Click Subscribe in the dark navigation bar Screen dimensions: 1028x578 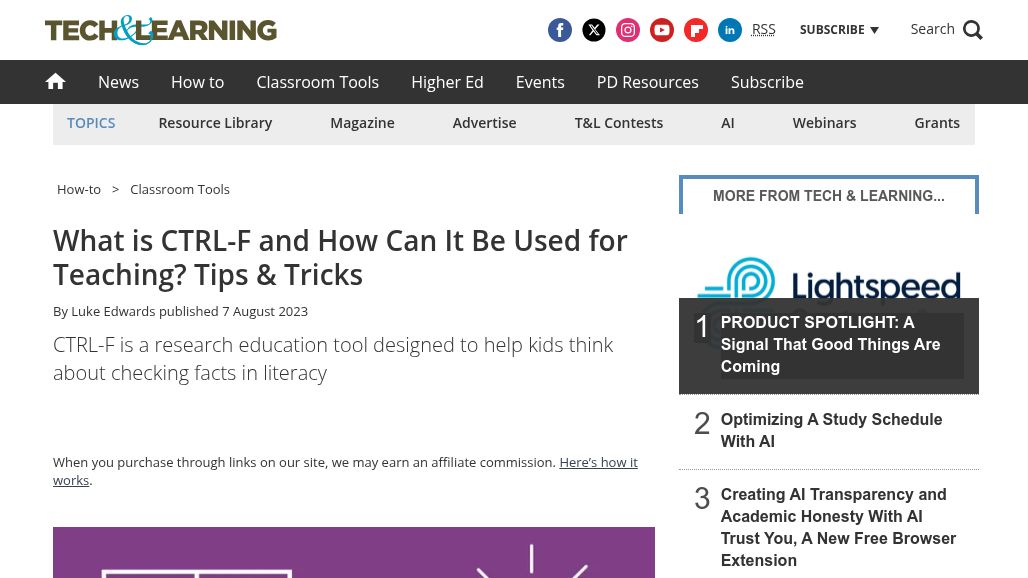coord(767,82)
